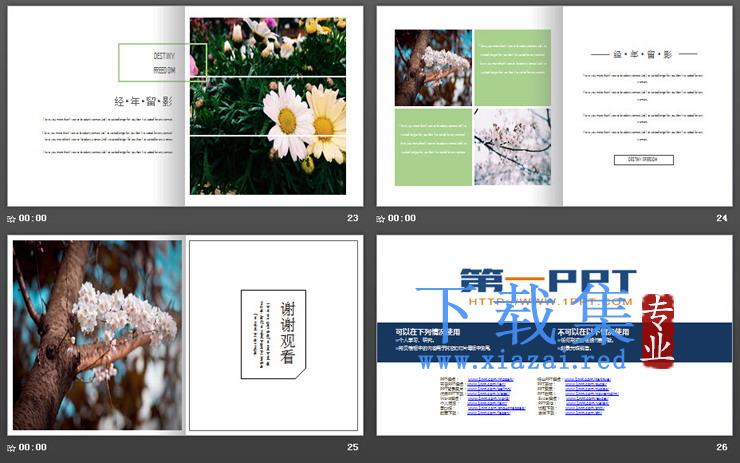Click slide number 25 label
The width and height of the screenshot is (740, 463).
(353, 447)
